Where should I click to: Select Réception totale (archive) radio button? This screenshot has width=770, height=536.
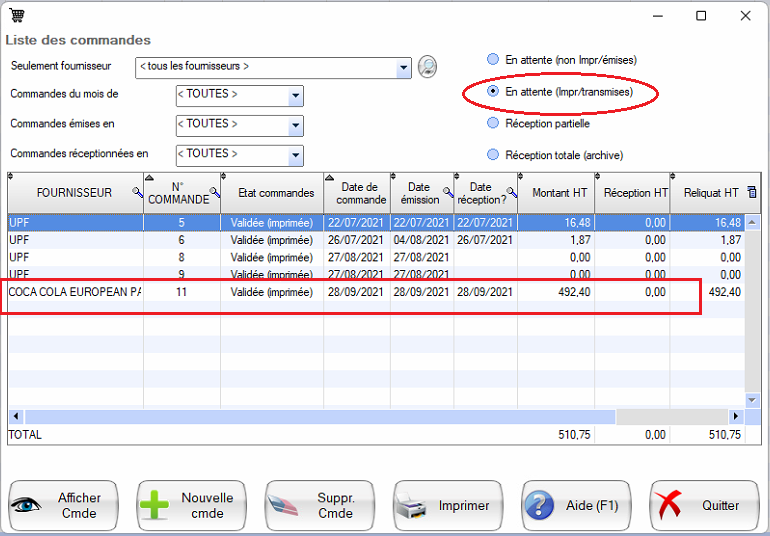493,155
